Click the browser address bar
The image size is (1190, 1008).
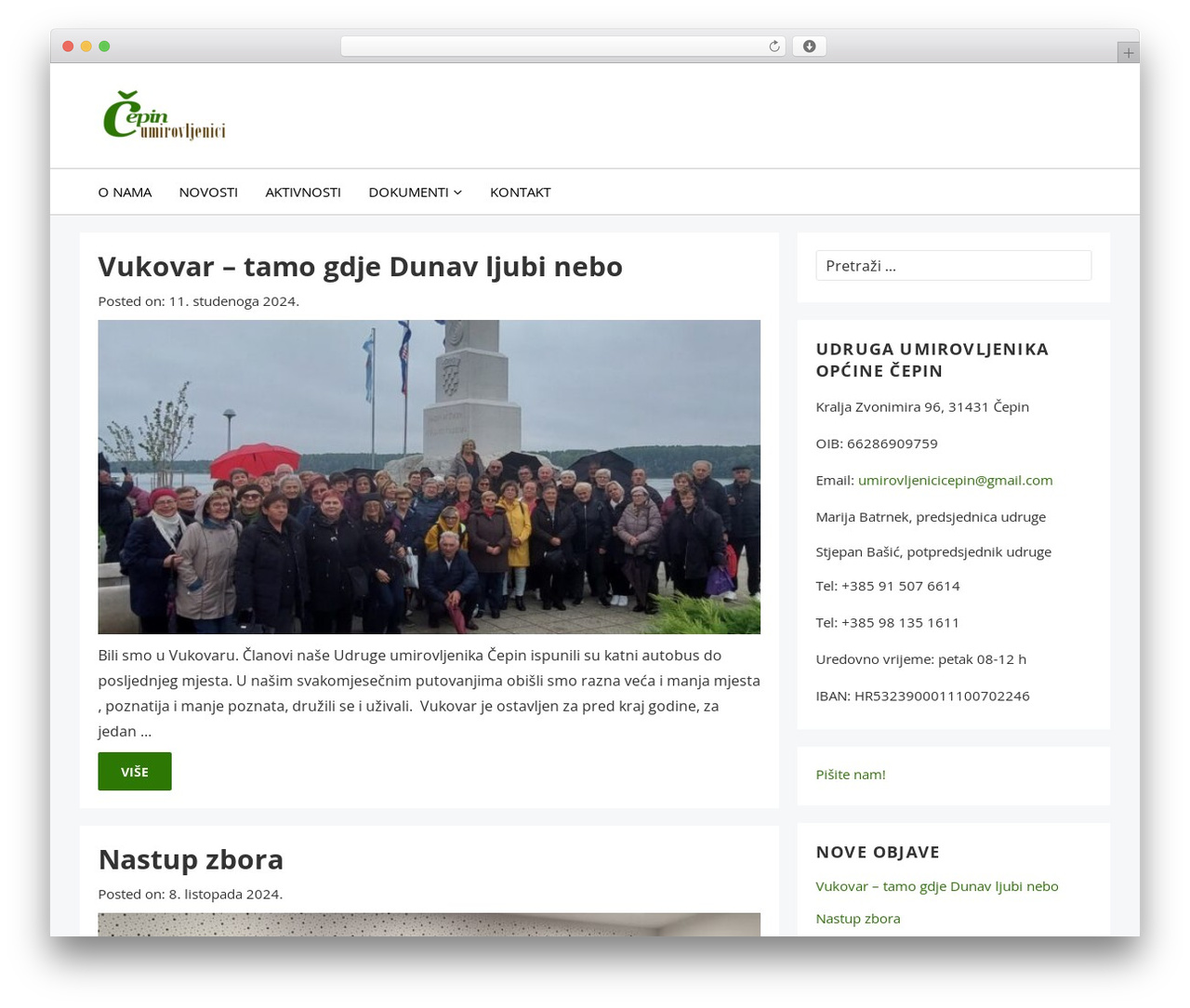[x=563, y=46]
